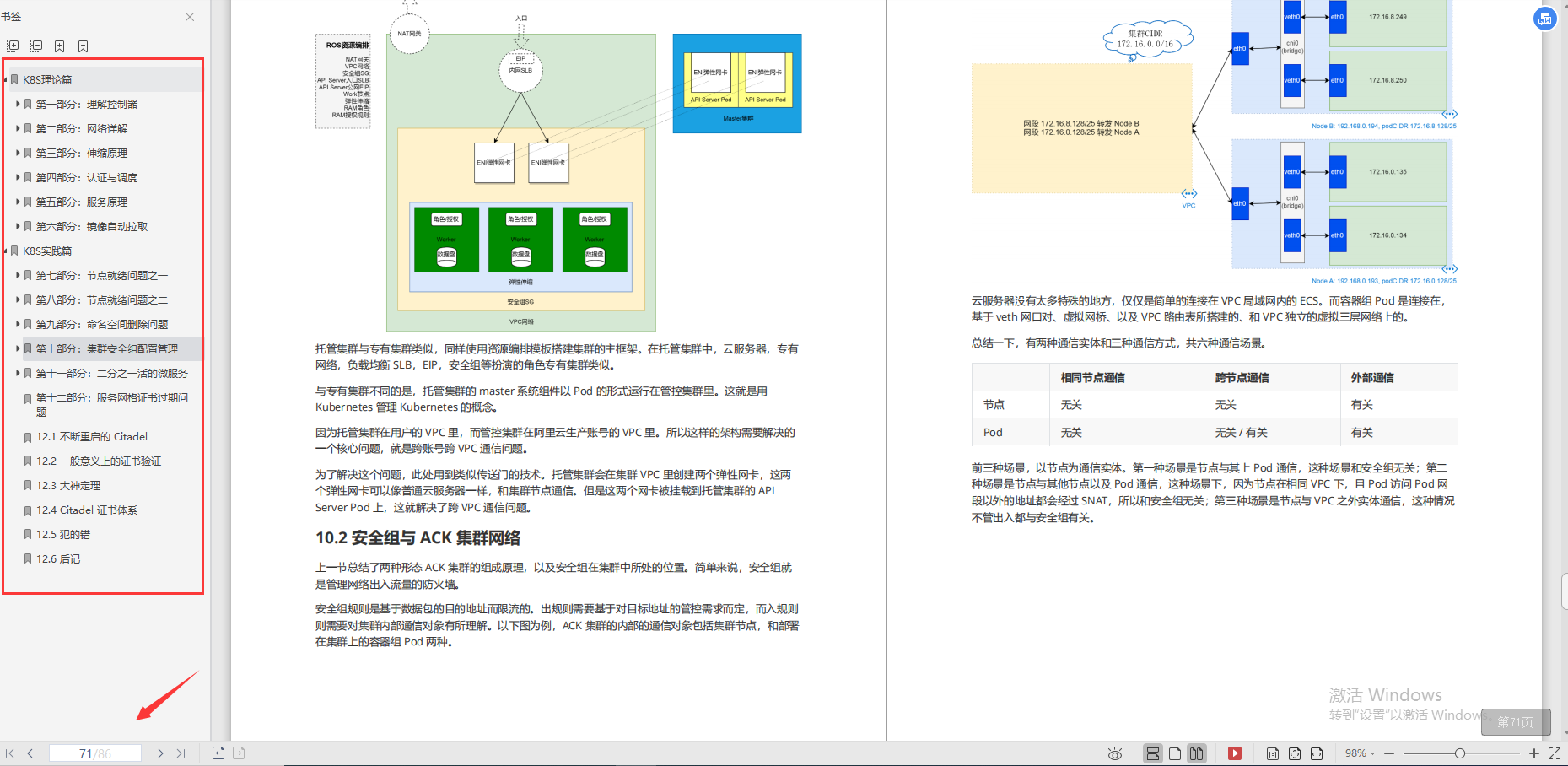Viewport: 1568px width, 766px height.
Task: Collapse the K8S理论篇 bookmark group
Action: (x=6, y=80)
